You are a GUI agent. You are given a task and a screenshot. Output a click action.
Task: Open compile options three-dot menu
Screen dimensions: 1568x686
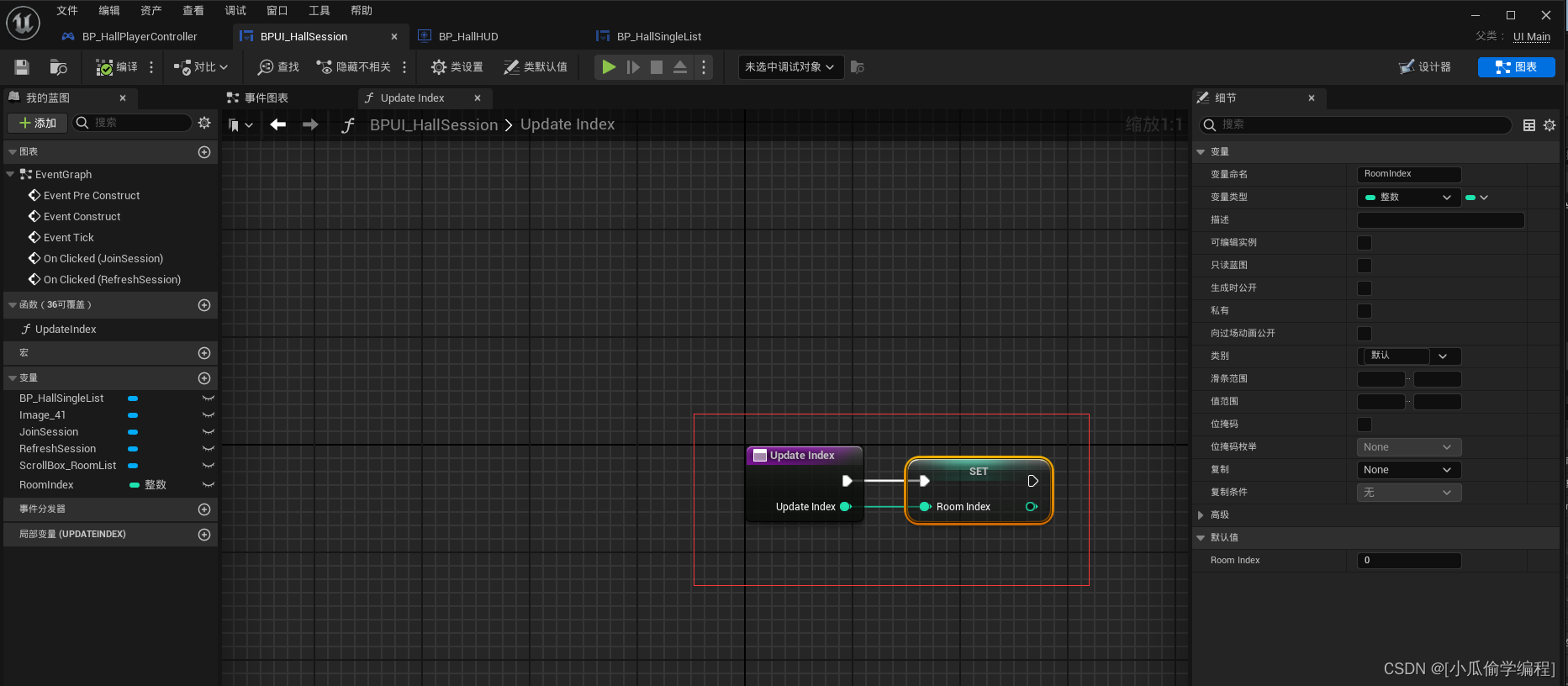tap(151, 67)
